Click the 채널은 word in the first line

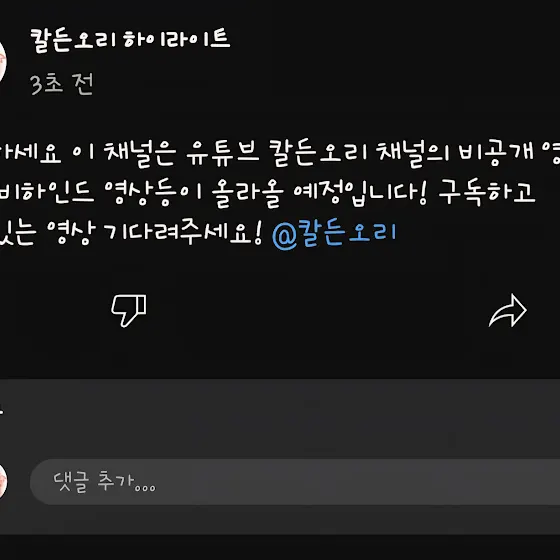(x=140, y=154)
